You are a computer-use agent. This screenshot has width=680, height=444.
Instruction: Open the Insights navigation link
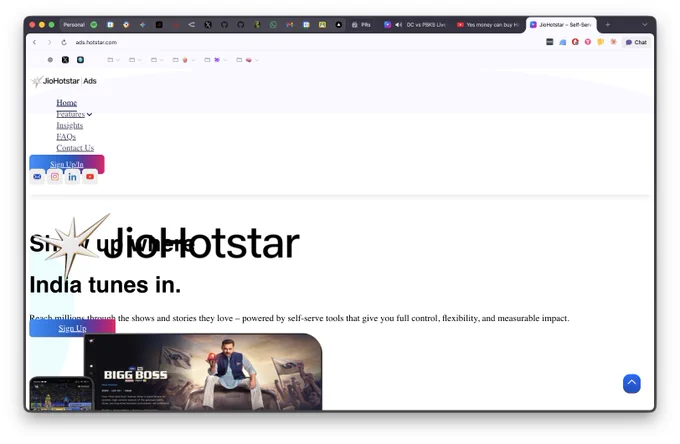pyautogui.click(x=69, y=125)
